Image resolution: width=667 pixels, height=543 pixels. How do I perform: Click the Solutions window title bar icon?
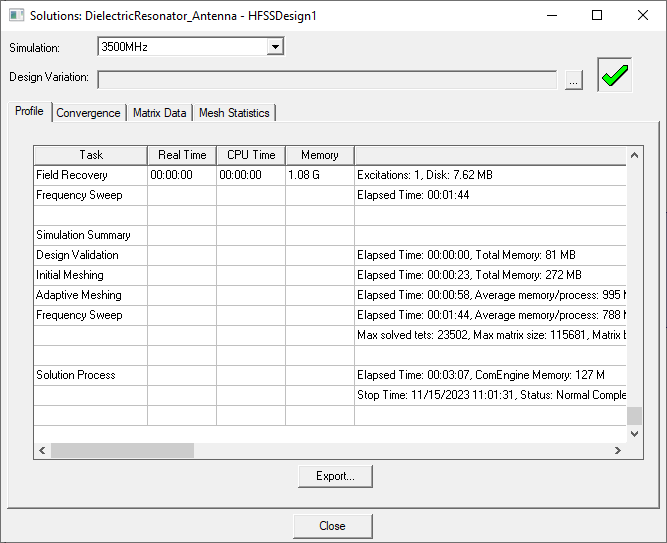[15, 15]
